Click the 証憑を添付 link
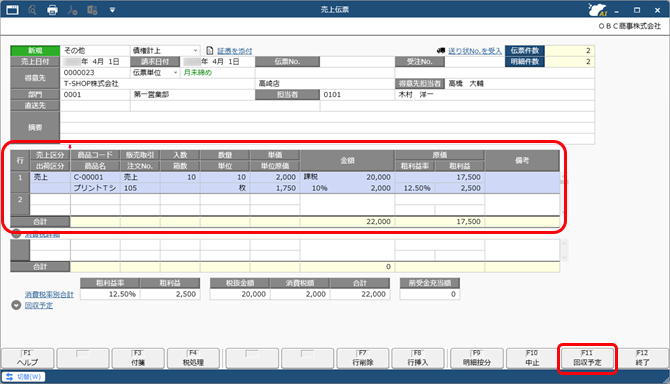670x384 pixels. (235, 51)
